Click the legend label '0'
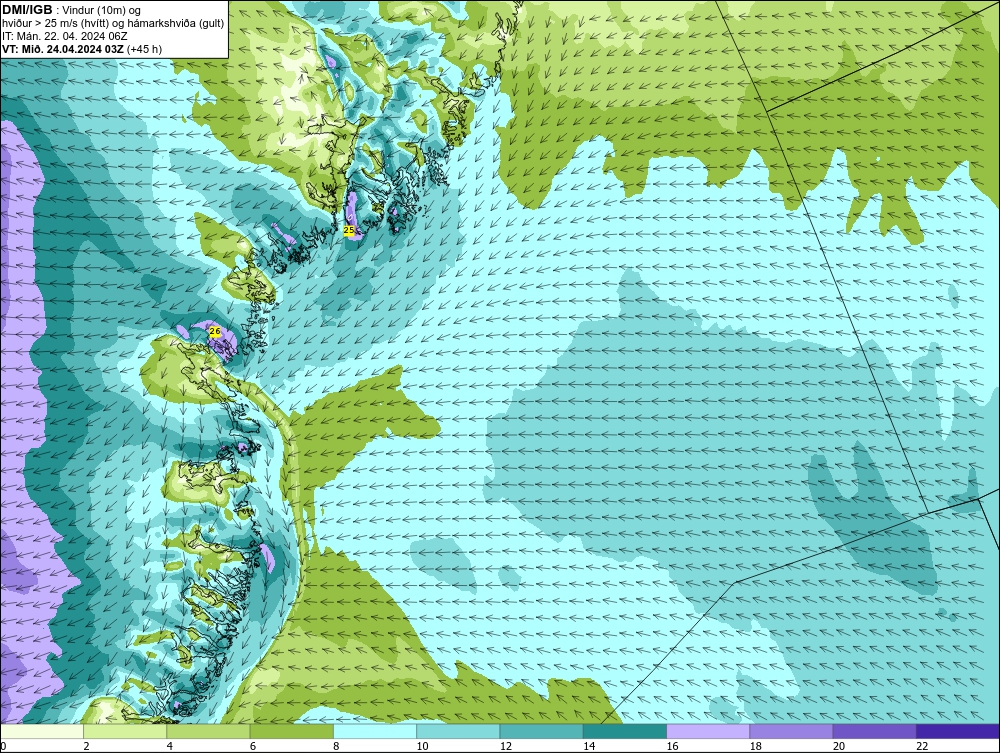Image resolution: width=1000 pixels, height=753 pixels. 3,747
